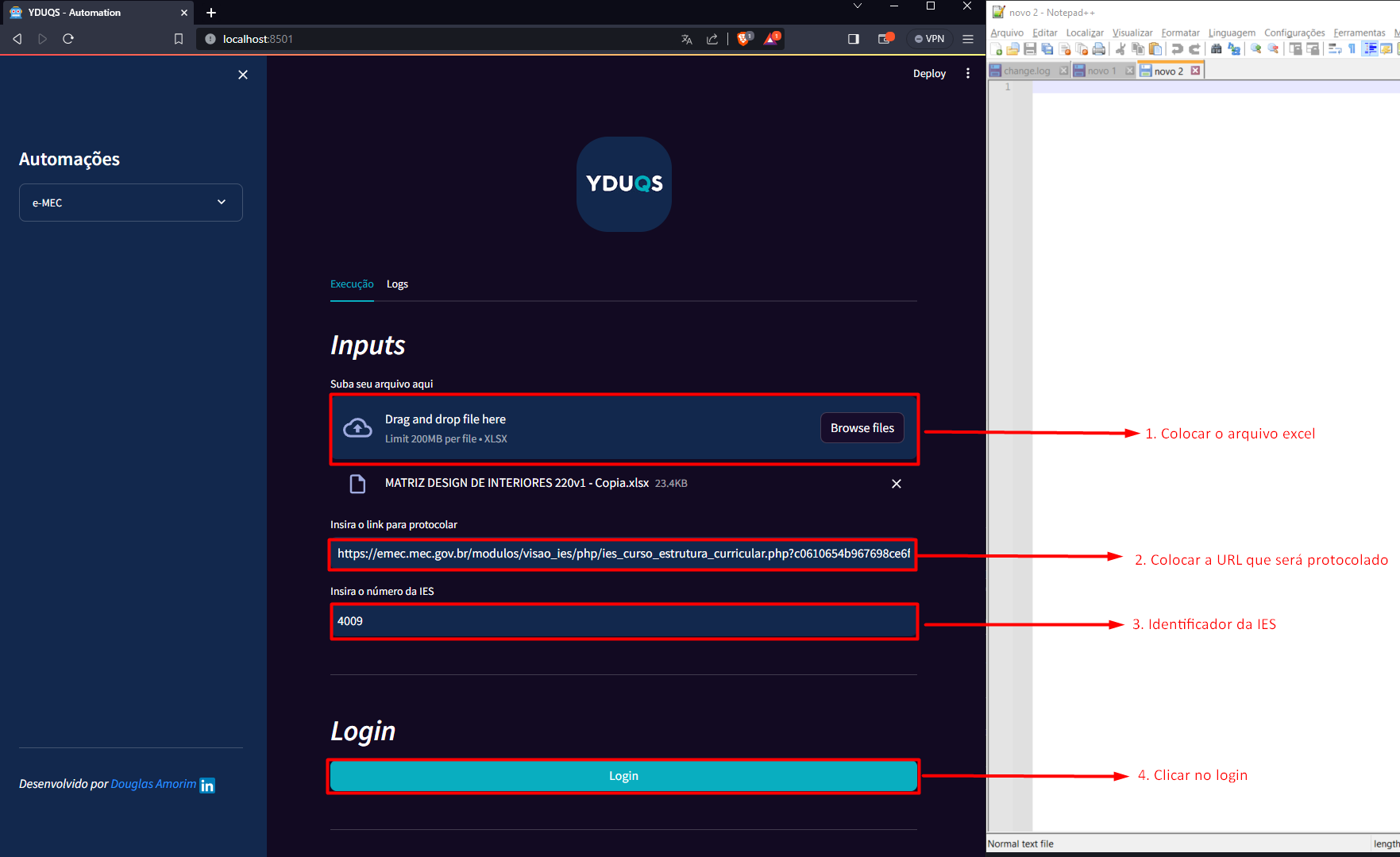Click the synchronize vertical scrolling icon
The width and height of the screenshot is (1400, 857).
click(1295, 49)
